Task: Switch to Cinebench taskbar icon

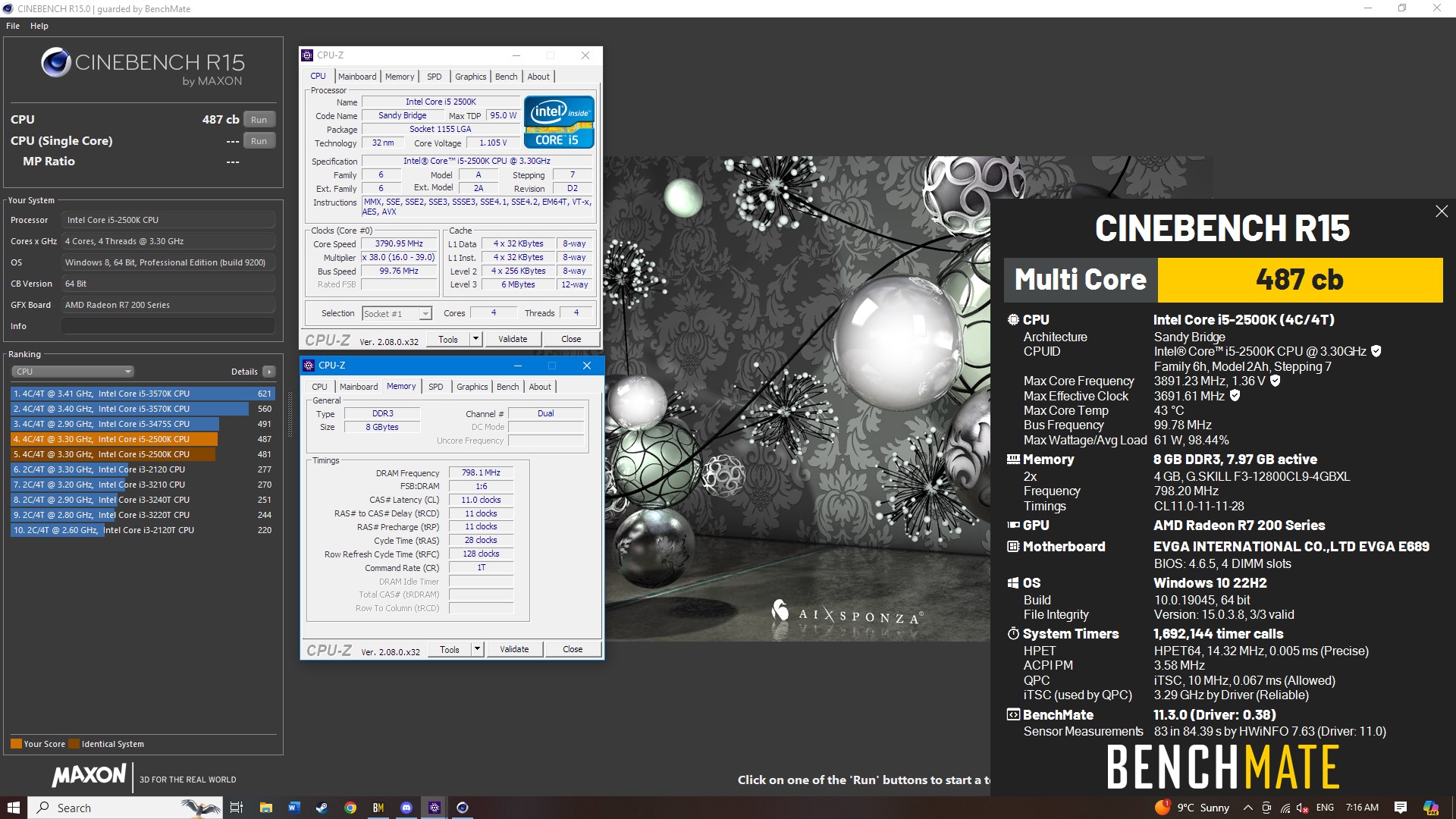Action: coord(463,808)
